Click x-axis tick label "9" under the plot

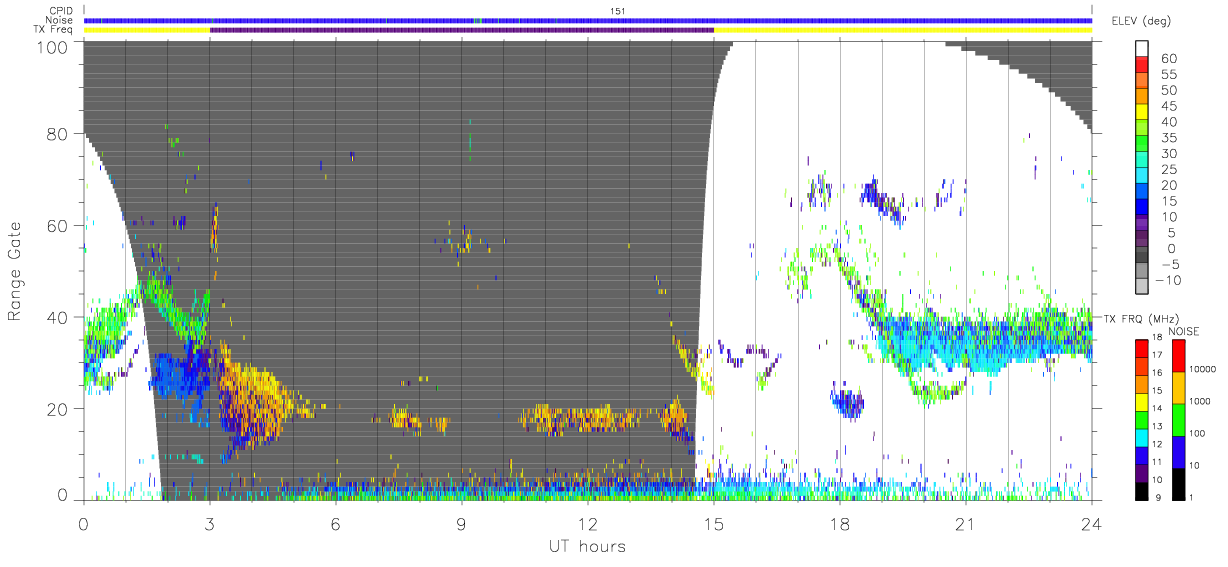pyautogui.click(x=462, y=524)
